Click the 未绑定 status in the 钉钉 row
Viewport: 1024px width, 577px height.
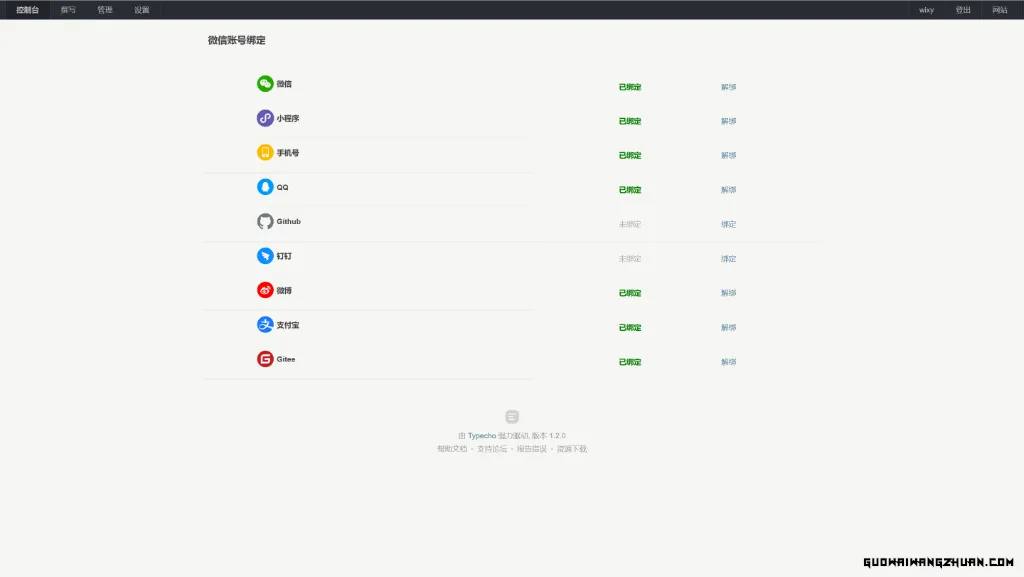point(630,259)
